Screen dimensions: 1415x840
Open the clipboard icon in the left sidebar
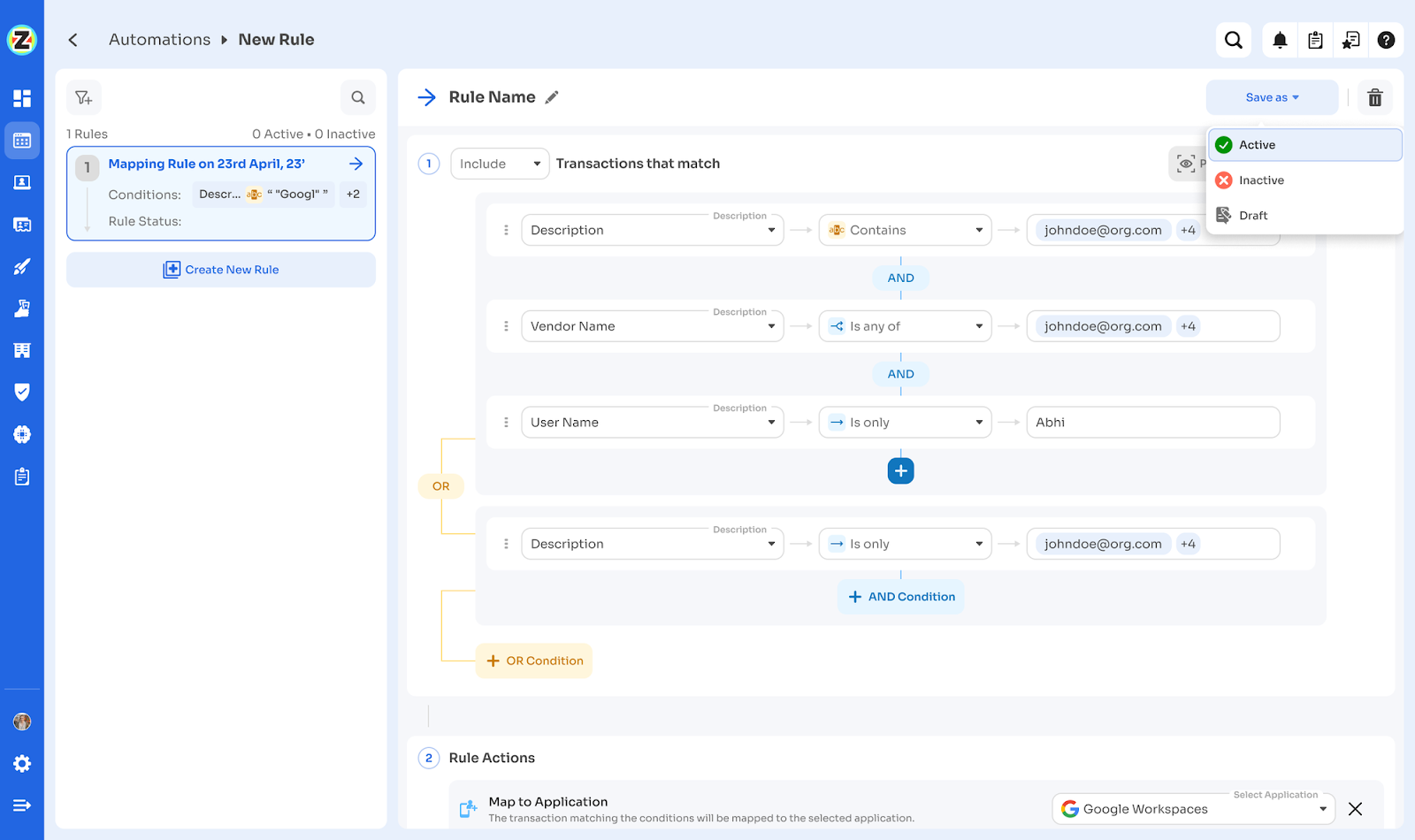[22, 477]
